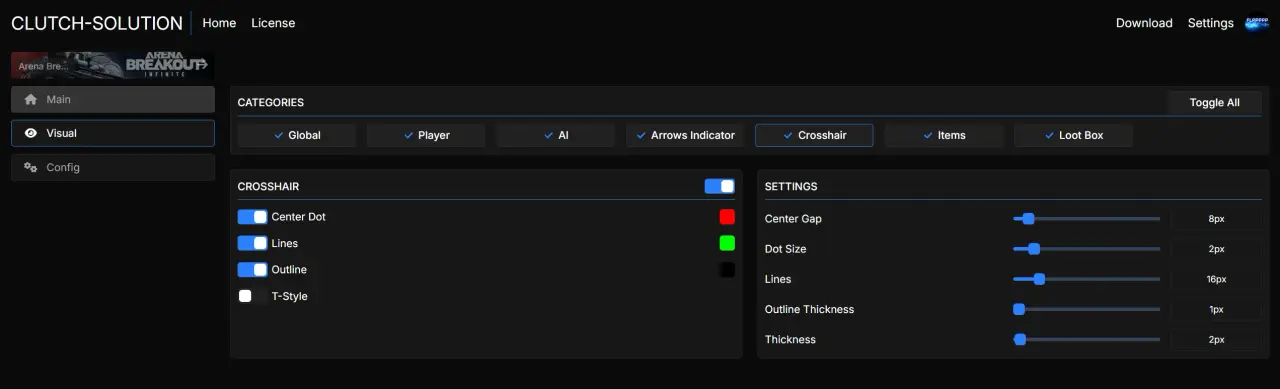Click the gears icon beside Config
This screenshot has height=389, width=1280.
(x=31, y=167)
